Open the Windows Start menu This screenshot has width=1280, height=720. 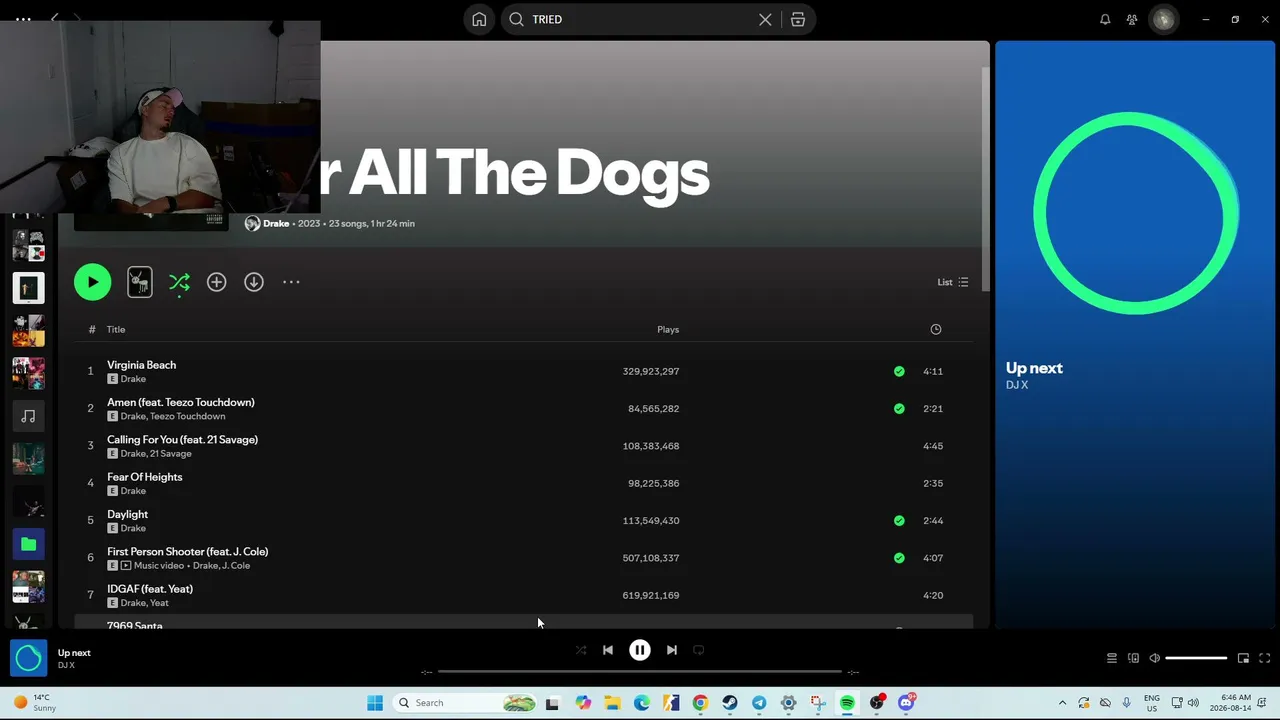tap(375, 703)
